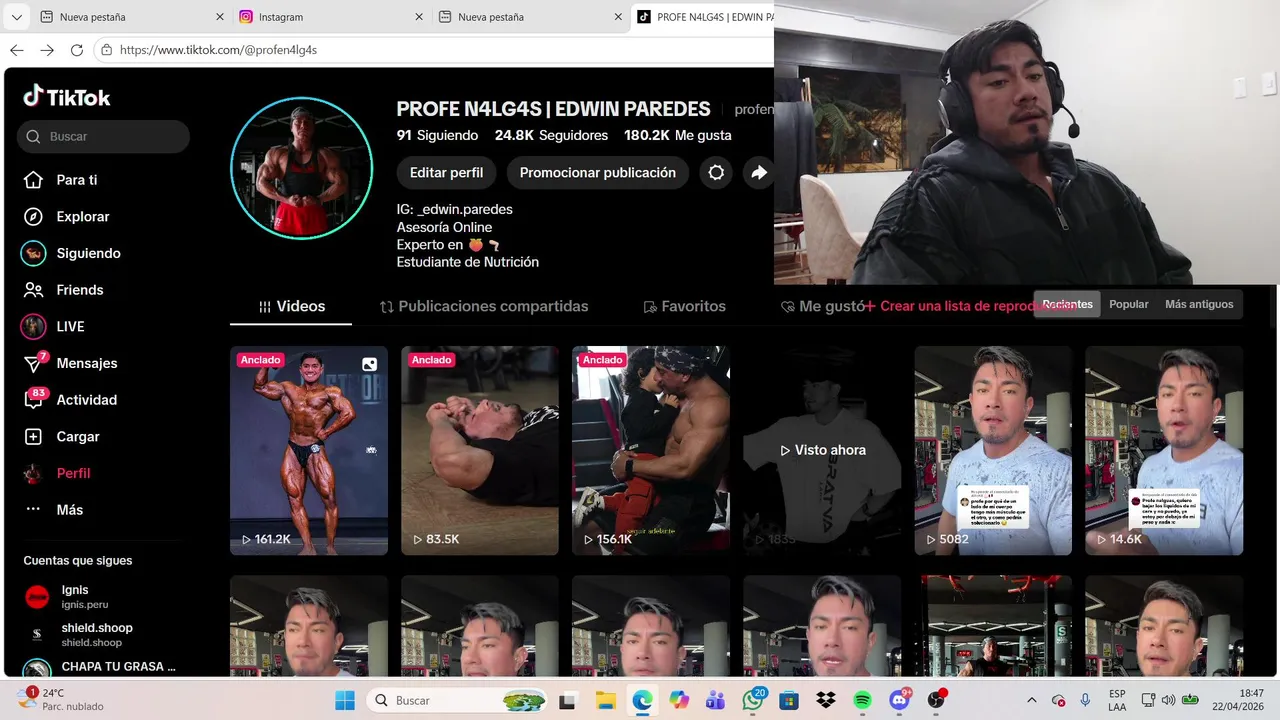Open the pinned video with 161.2K views
1280x720 pixels.
click(x=309, y=450)
